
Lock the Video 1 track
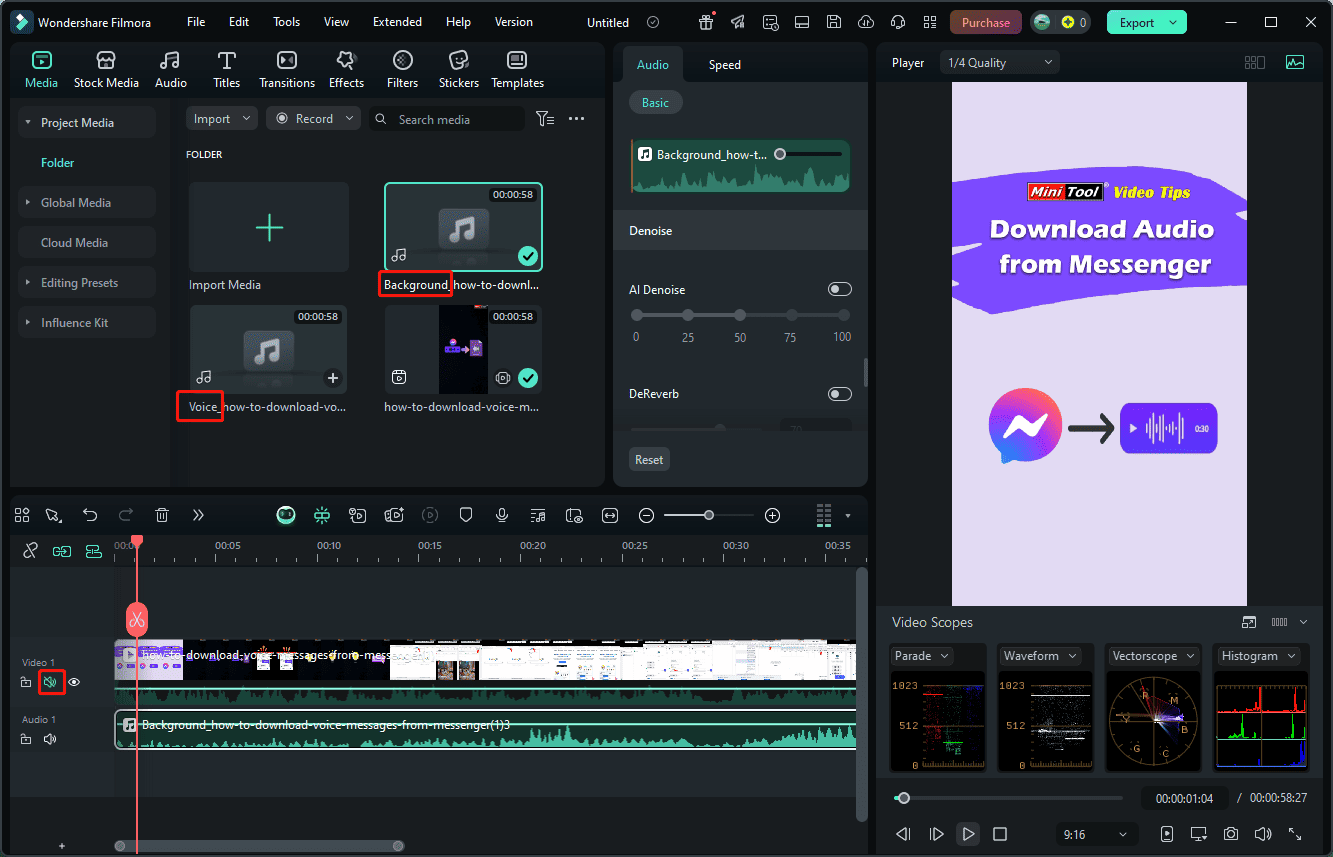pos(26,682)
